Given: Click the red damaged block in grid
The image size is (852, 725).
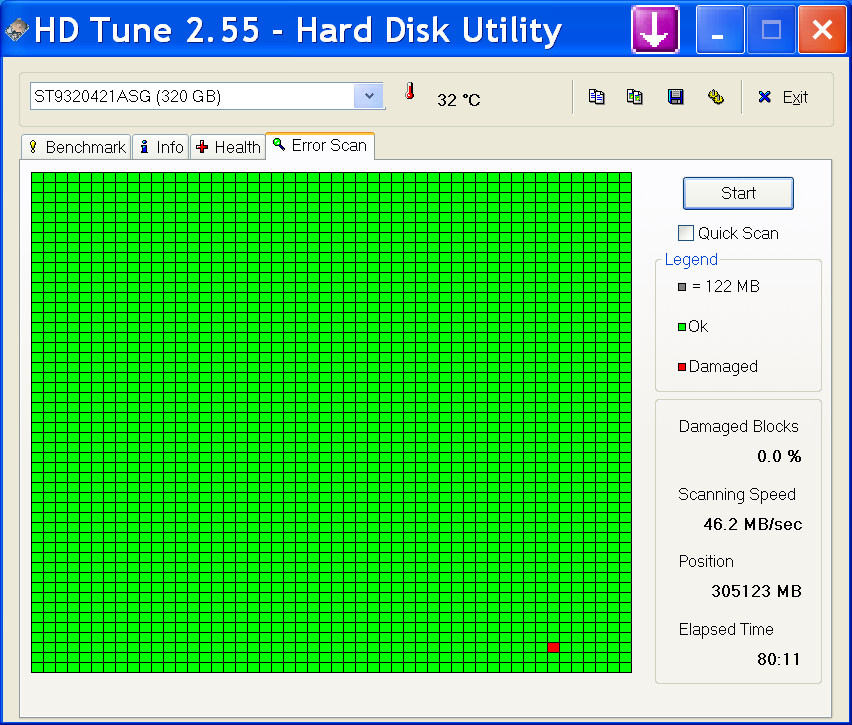Looking at the screenshot, I should [x=553, y=647].
